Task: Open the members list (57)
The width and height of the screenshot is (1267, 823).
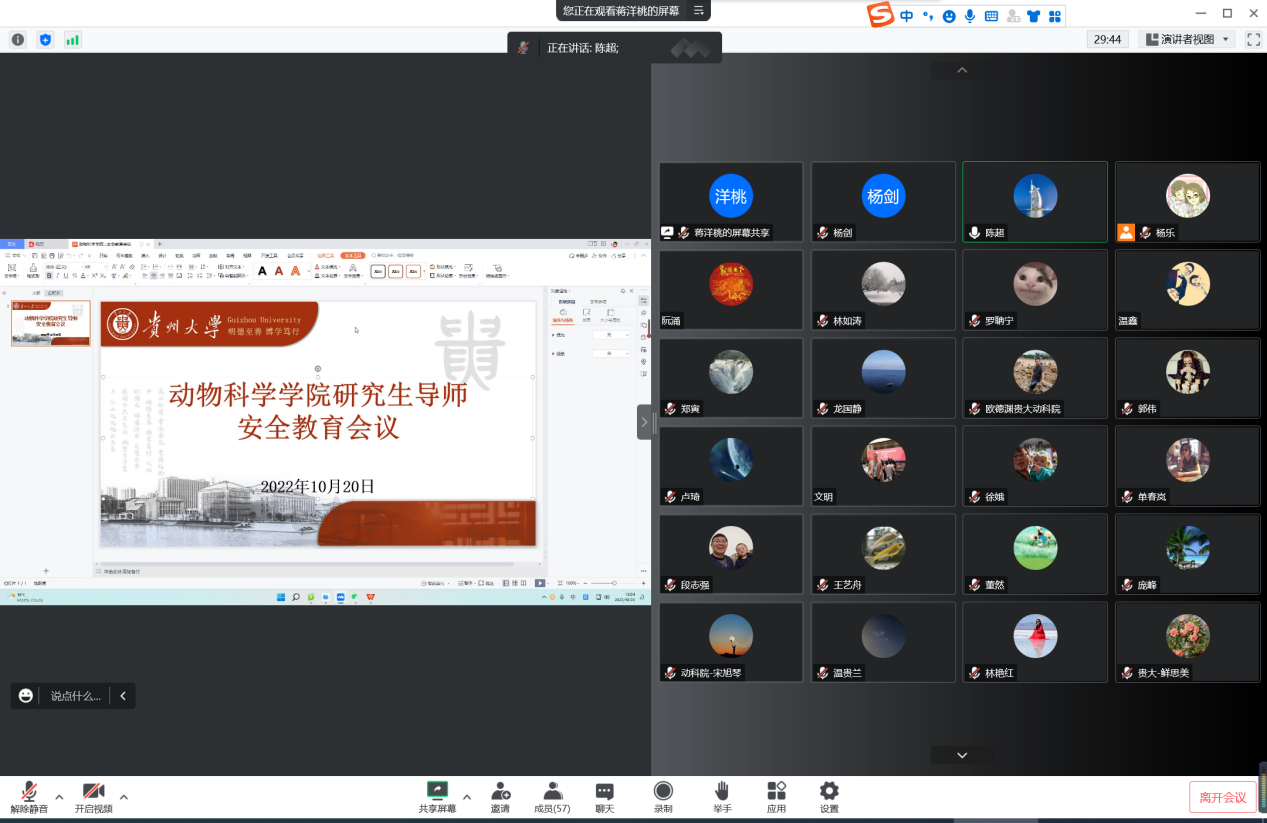Action: [x=552, y=792]
